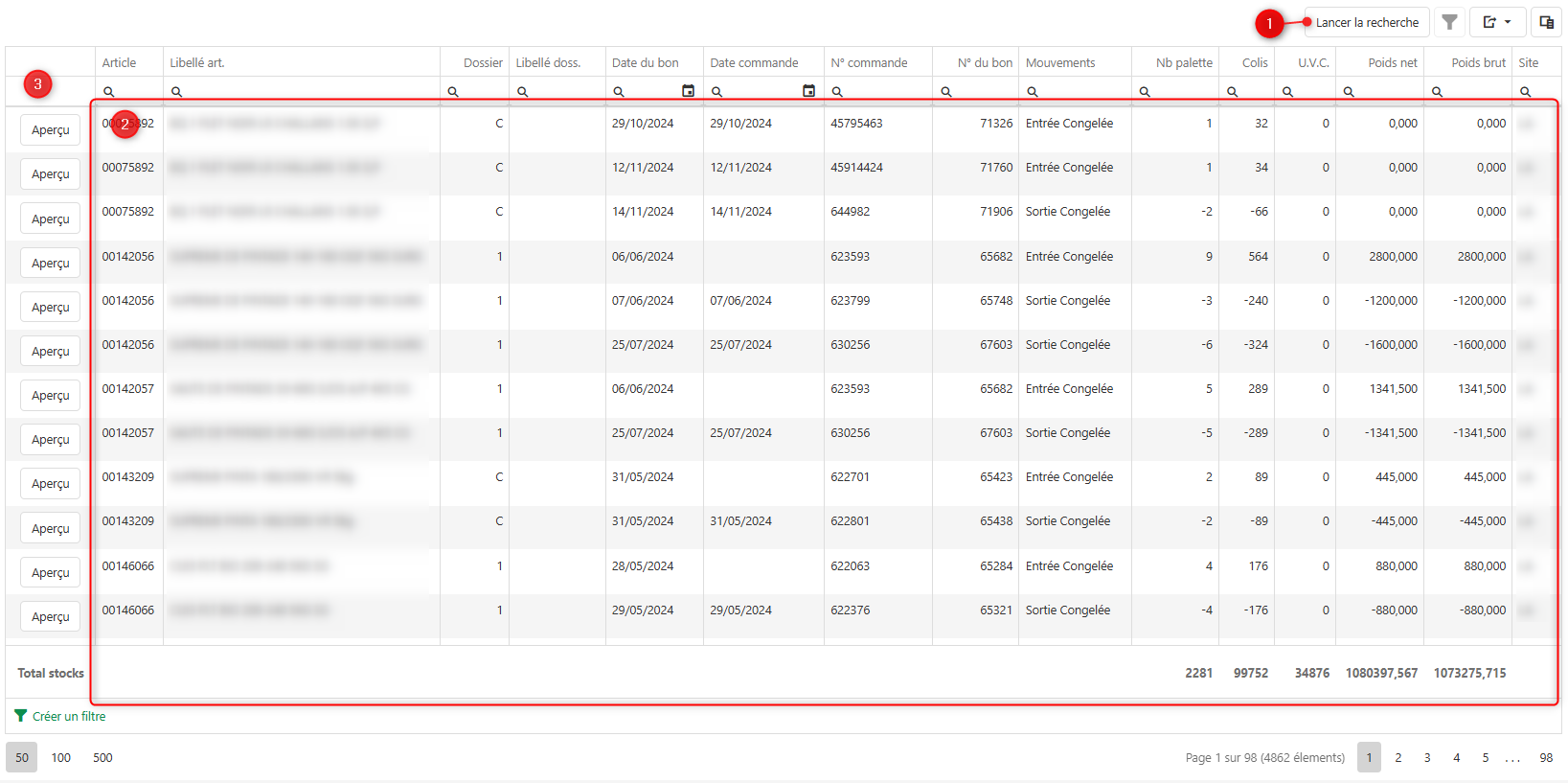This screenshot has height=783, width=1568.
Task: Click the funnel filter icon in toolbar
Action: 1449,22
